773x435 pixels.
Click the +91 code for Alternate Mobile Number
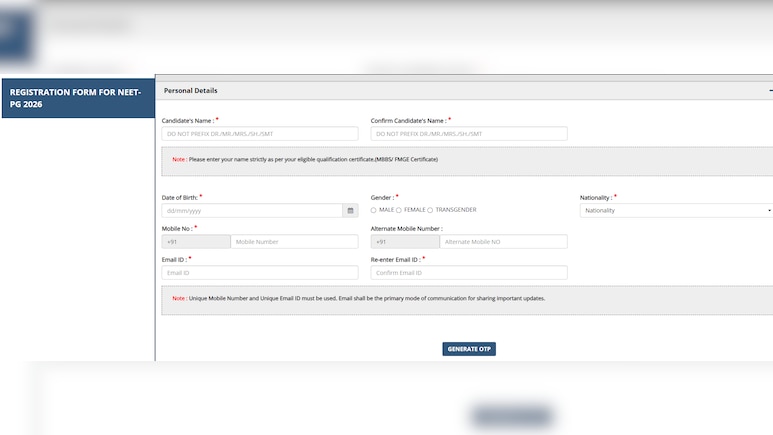pos(405,242)
